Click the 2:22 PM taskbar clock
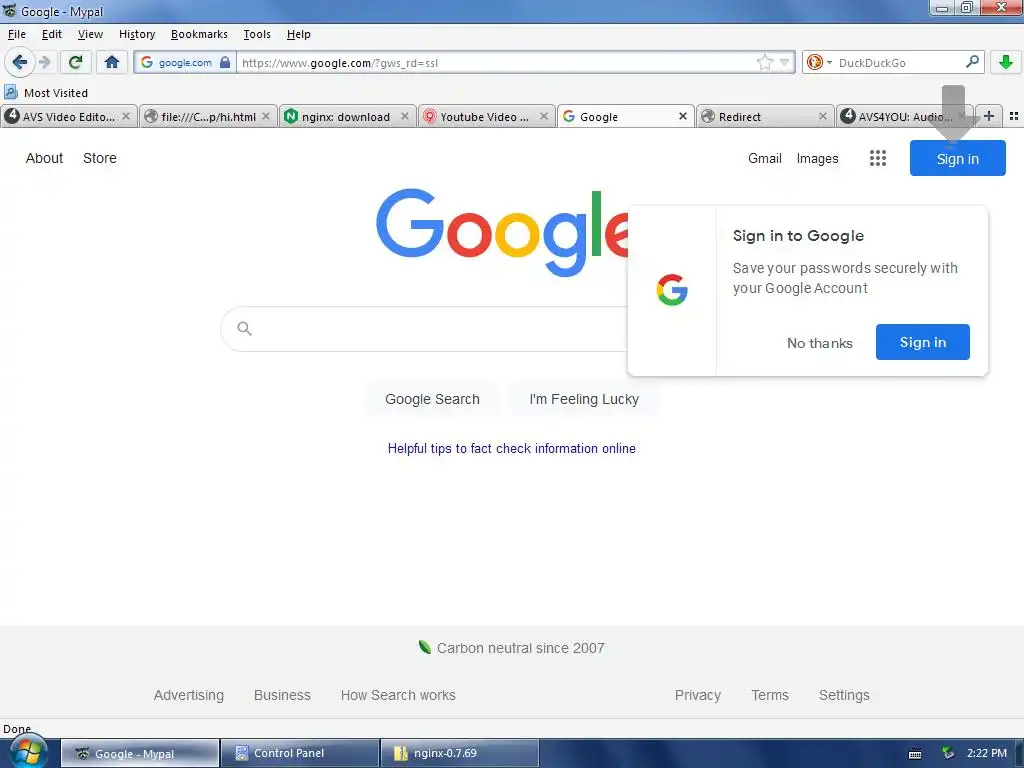1024x768 pixels. pos(986,753)
